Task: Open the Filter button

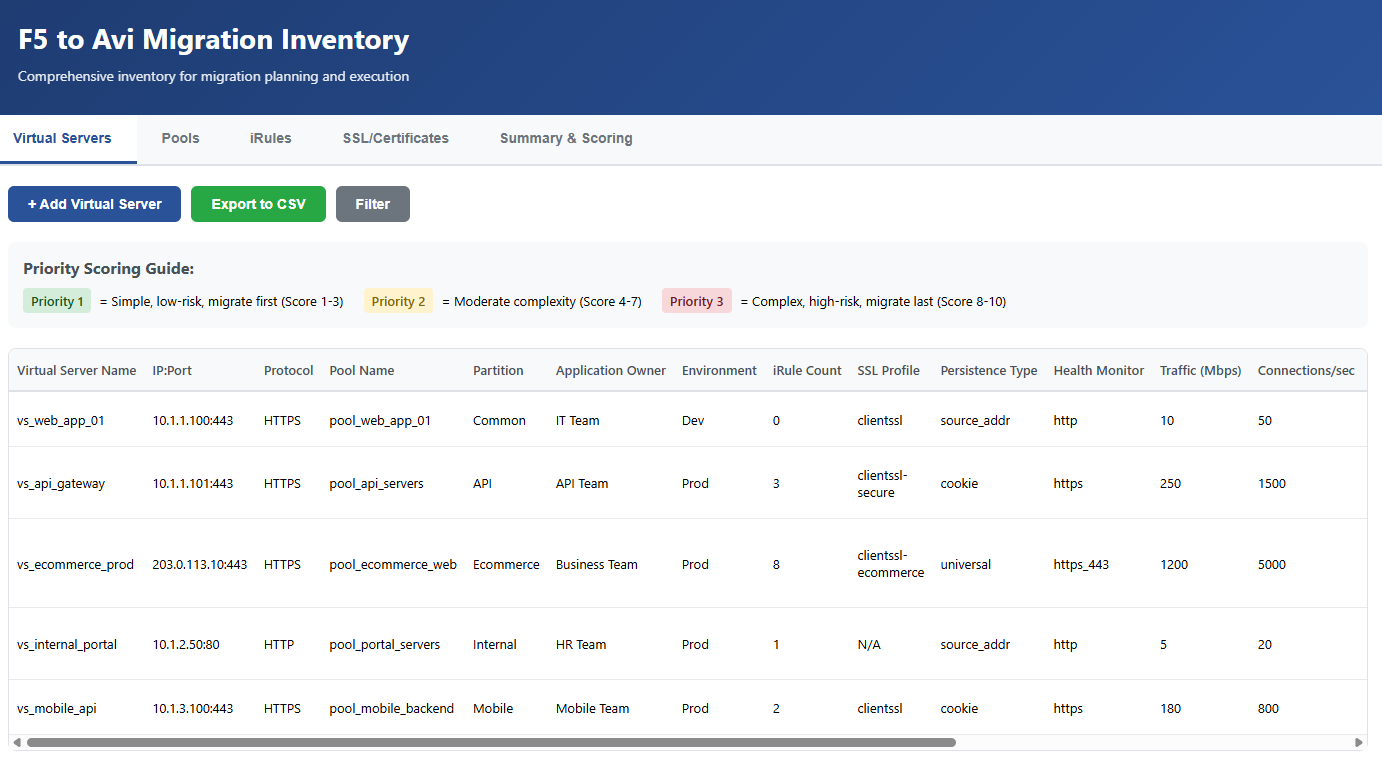Action: [372, 204]
